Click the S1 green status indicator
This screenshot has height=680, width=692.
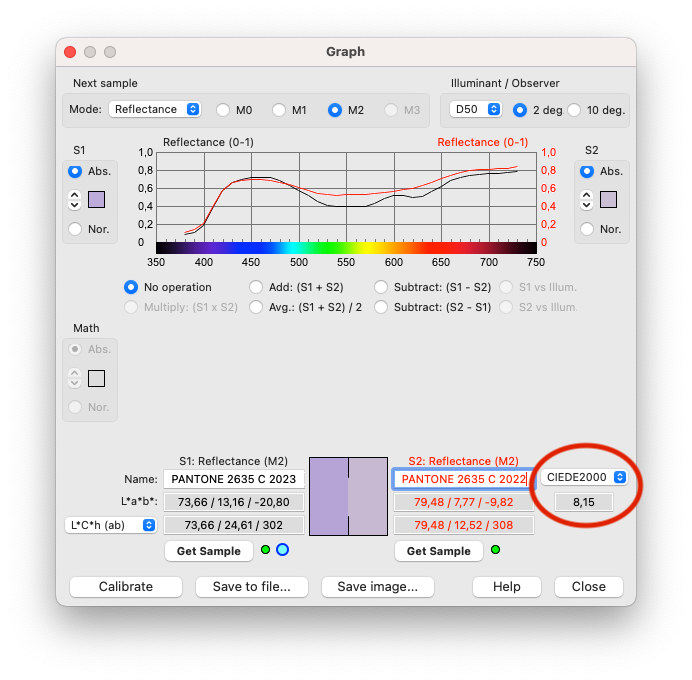(265, 550)
